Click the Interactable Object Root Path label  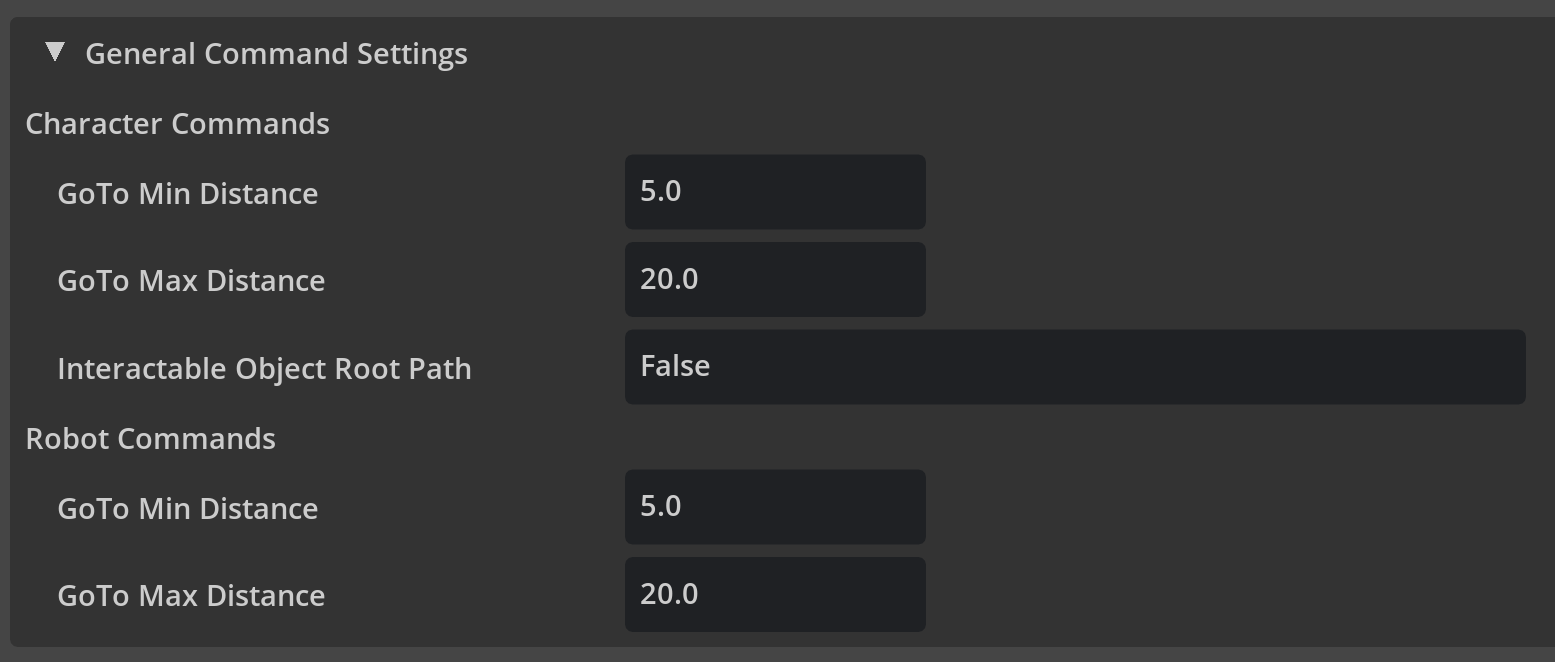tap(264, 368)
